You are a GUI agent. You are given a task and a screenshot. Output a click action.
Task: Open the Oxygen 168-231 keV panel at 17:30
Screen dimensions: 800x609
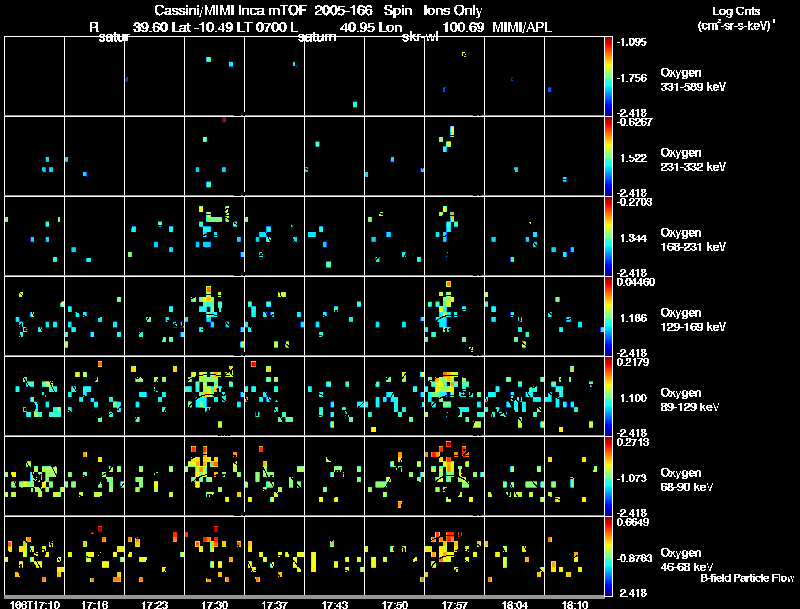point(214,236)
